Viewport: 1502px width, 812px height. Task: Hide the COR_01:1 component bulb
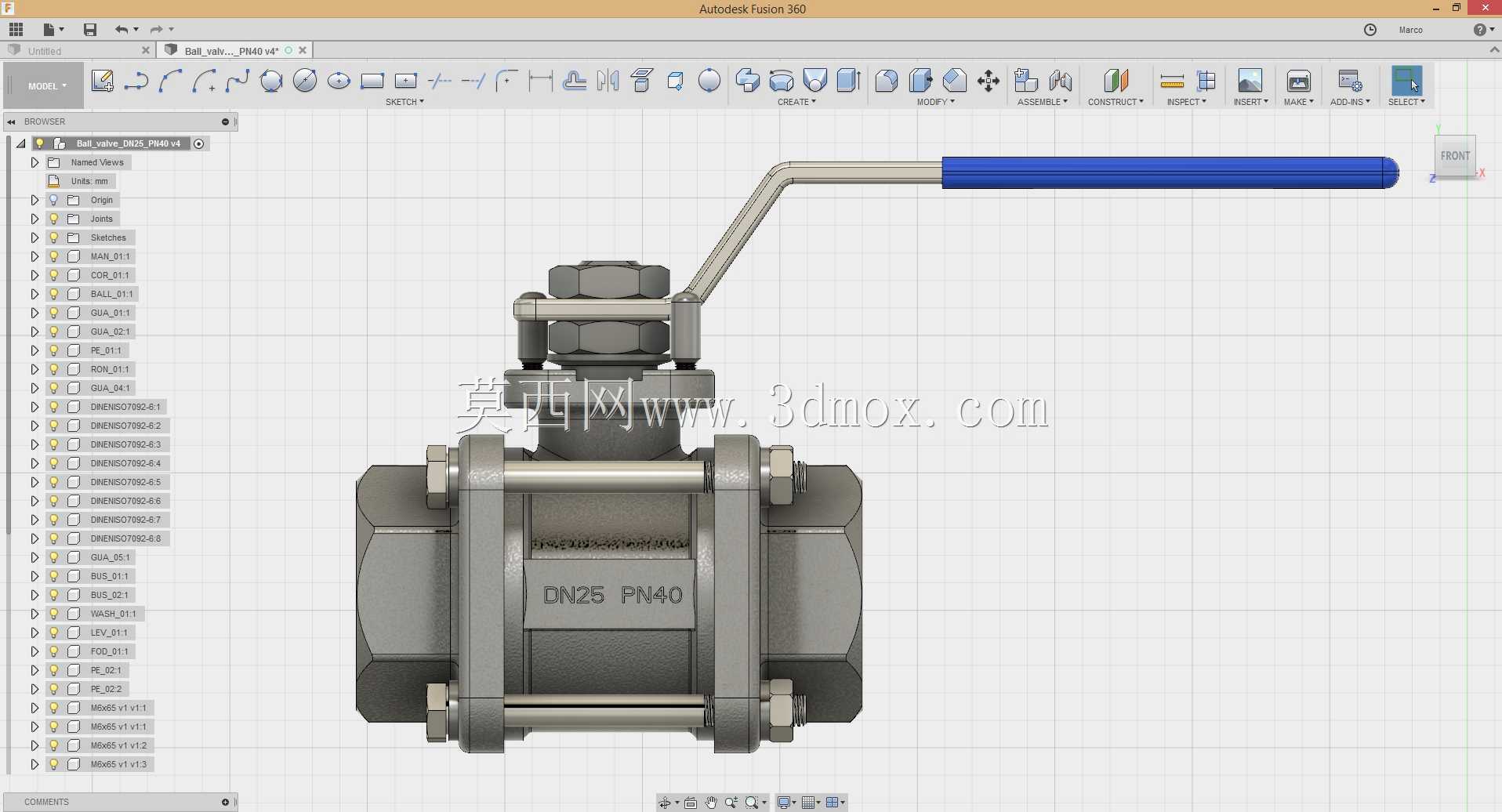(x=54, y=275)
